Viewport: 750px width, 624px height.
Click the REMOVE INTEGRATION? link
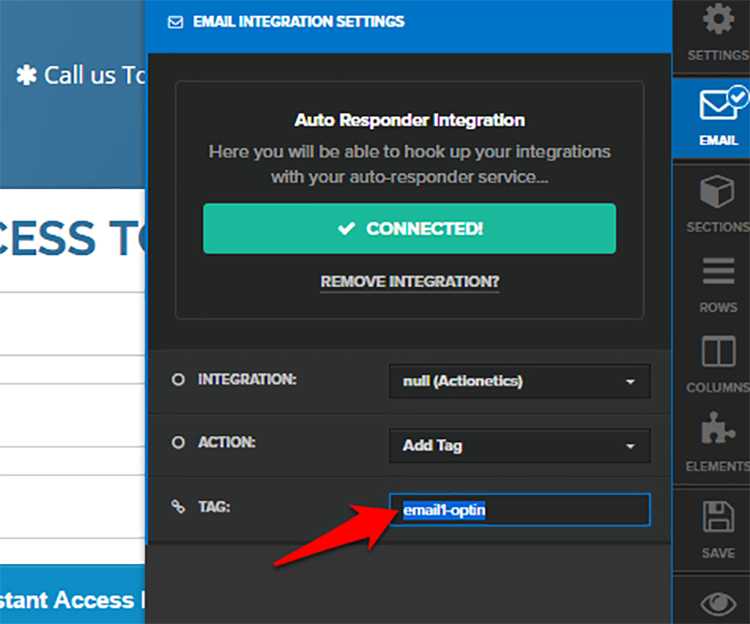coord(409,282)
